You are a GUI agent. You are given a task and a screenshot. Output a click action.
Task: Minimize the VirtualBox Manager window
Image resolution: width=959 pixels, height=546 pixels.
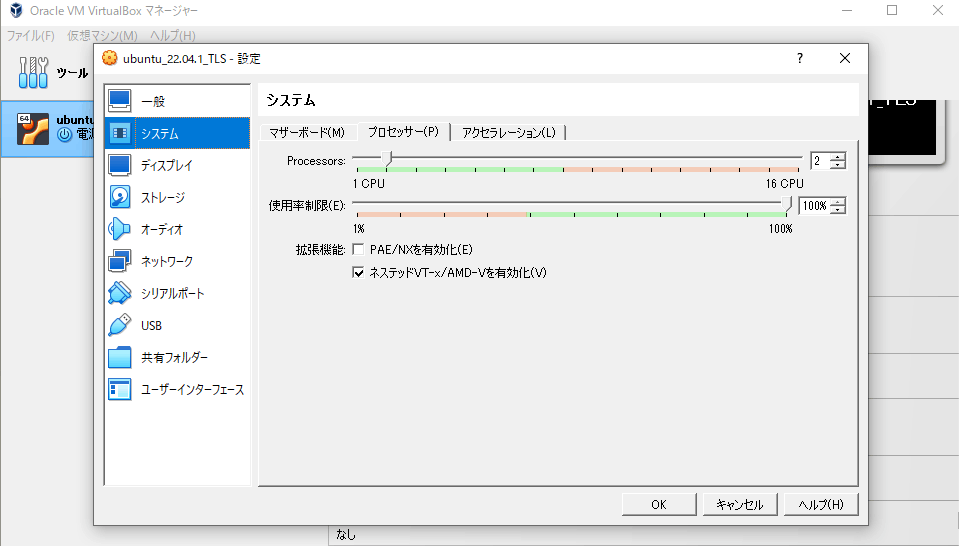(847, 10)
